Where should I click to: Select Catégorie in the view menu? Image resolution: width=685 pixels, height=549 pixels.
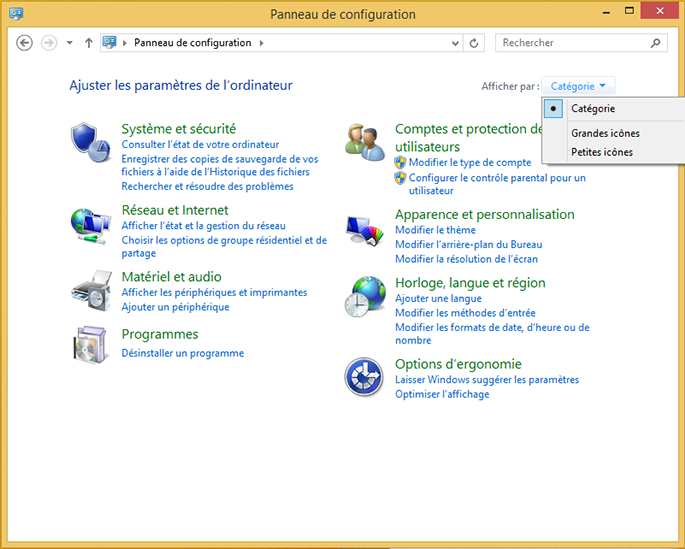click(x=614, y=108)
